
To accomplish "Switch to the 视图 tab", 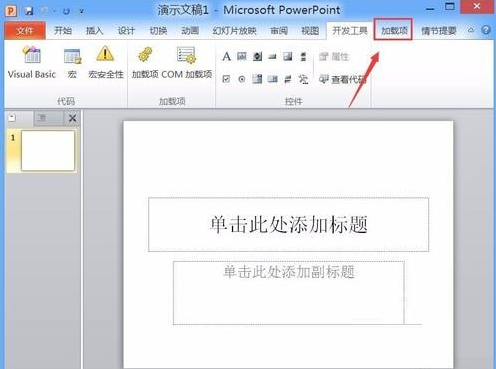I will 310,31.
